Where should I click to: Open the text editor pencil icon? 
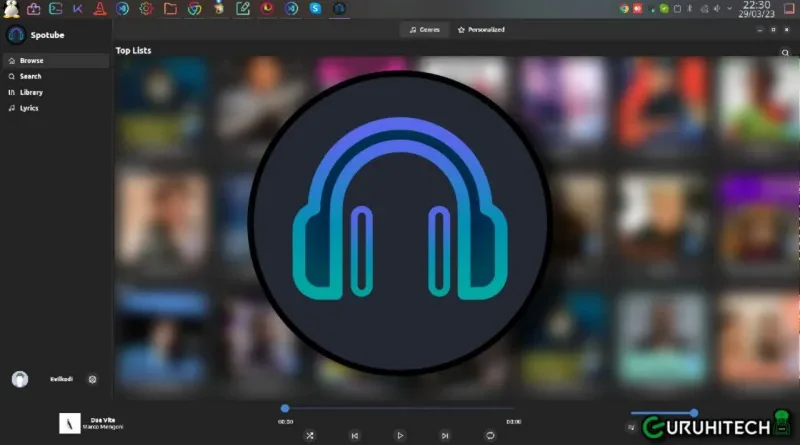click(243, 9)
